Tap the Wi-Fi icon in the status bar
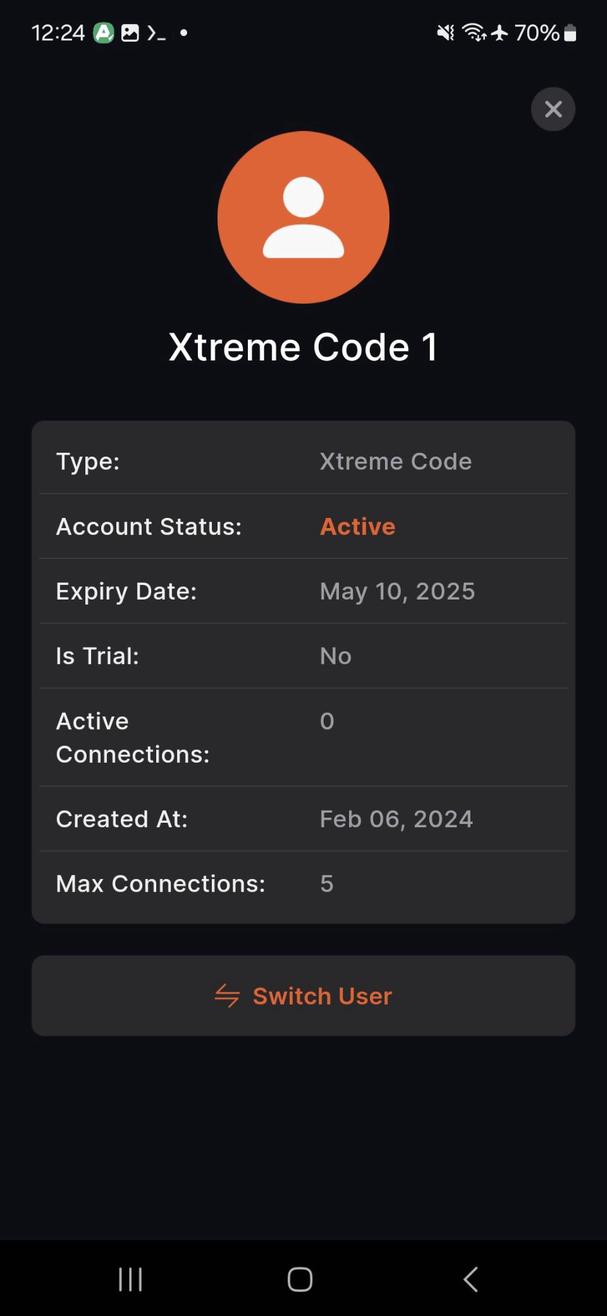Screen dimensions: 607x1316 point(473,32)
